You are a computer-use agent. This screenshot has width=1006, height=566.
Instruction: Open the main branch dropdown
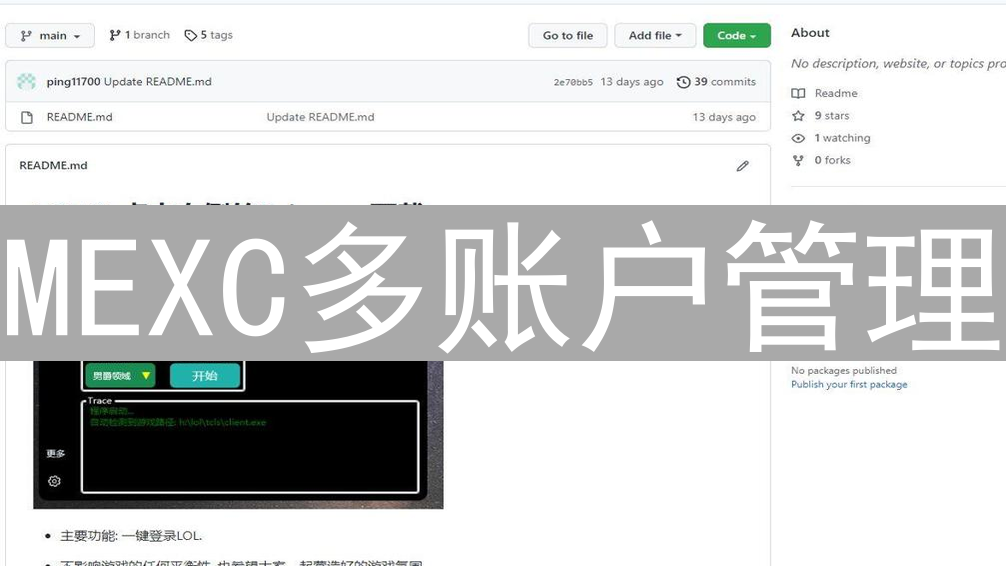[x=50, y=35]
